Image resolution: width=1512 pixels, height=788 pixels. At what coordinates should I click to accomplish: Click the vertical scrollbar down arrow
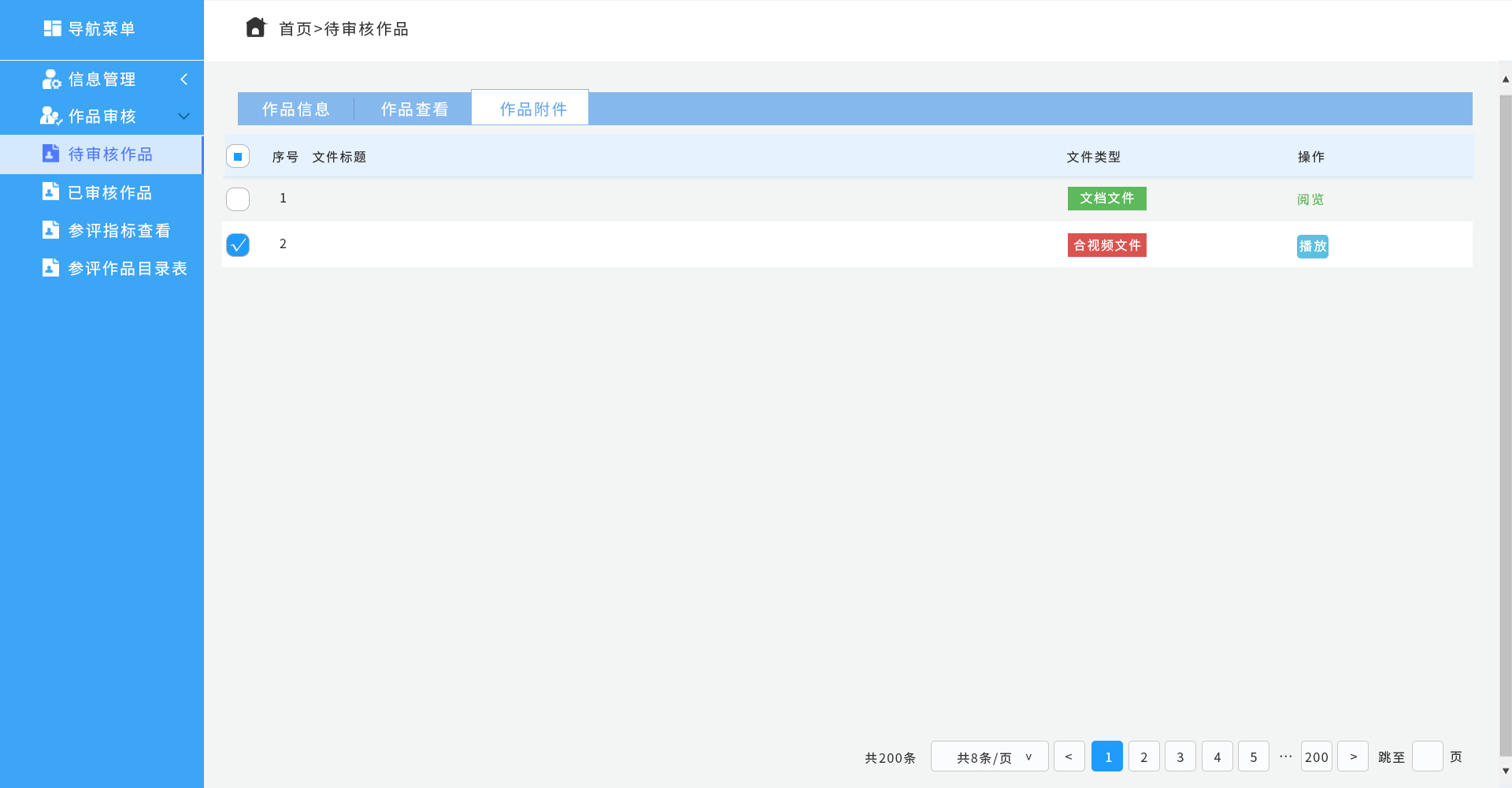click(x=1505, y=771)
